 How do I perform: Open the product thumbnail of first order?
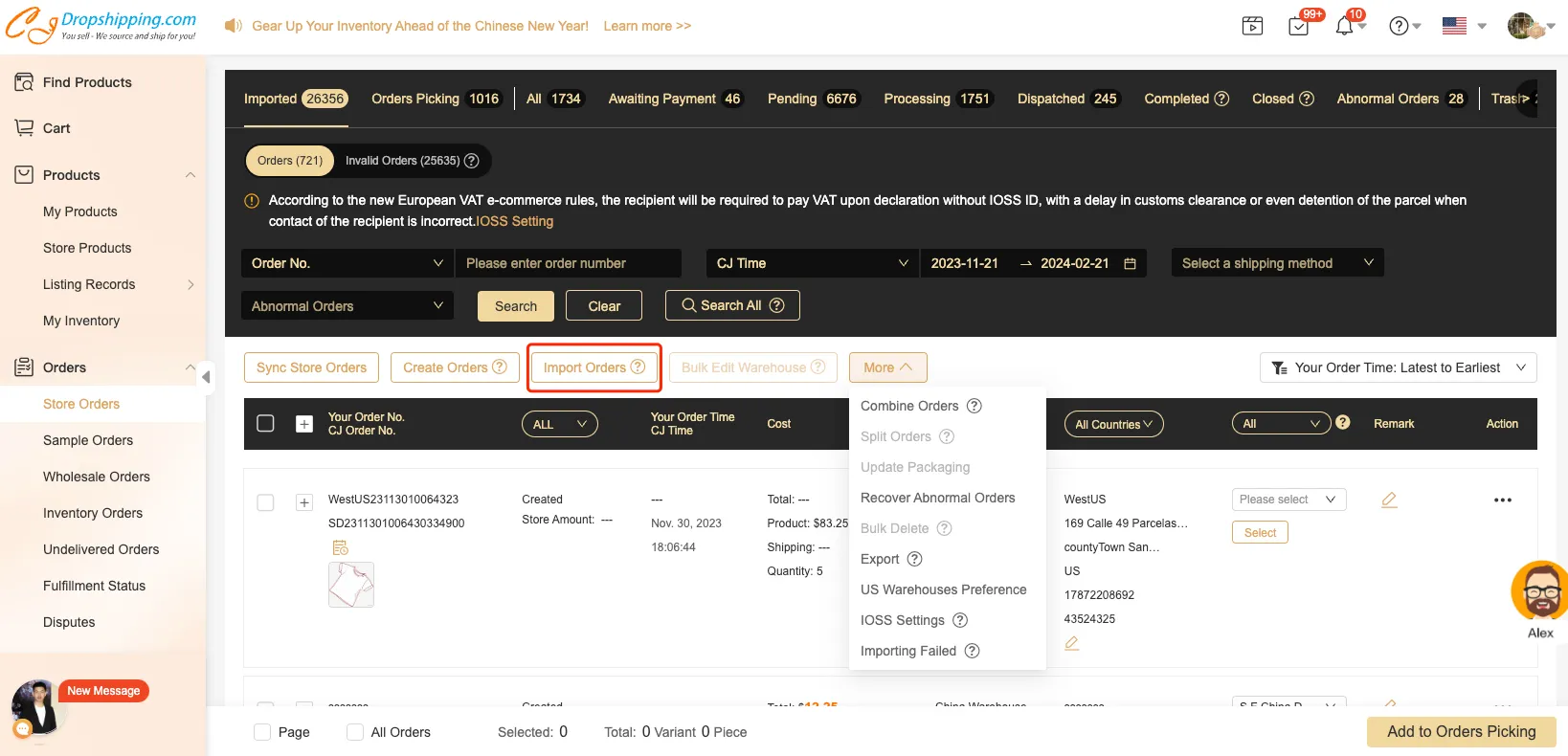coord(351,585)
